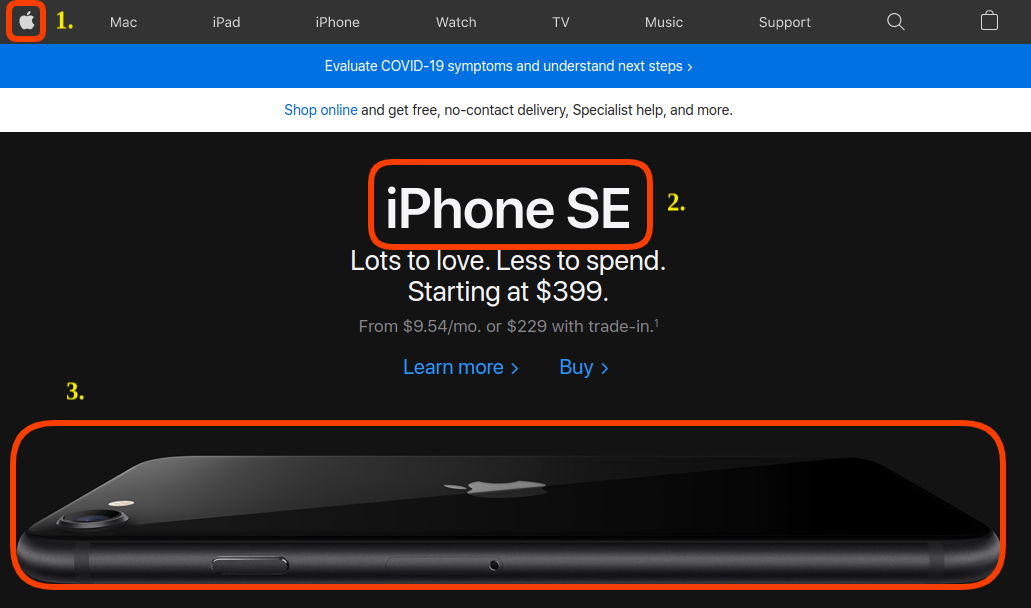Click the Apple logo in navigation bar
Viewport: 1031px width, 608px height.
tap(26, 22)
